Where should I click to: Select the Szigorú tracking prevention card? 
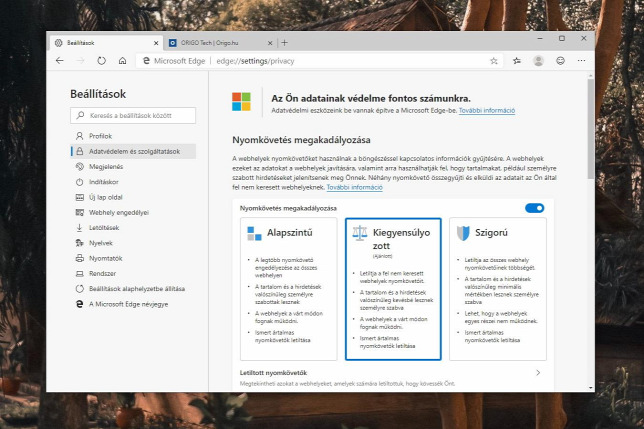click(498, 289)
